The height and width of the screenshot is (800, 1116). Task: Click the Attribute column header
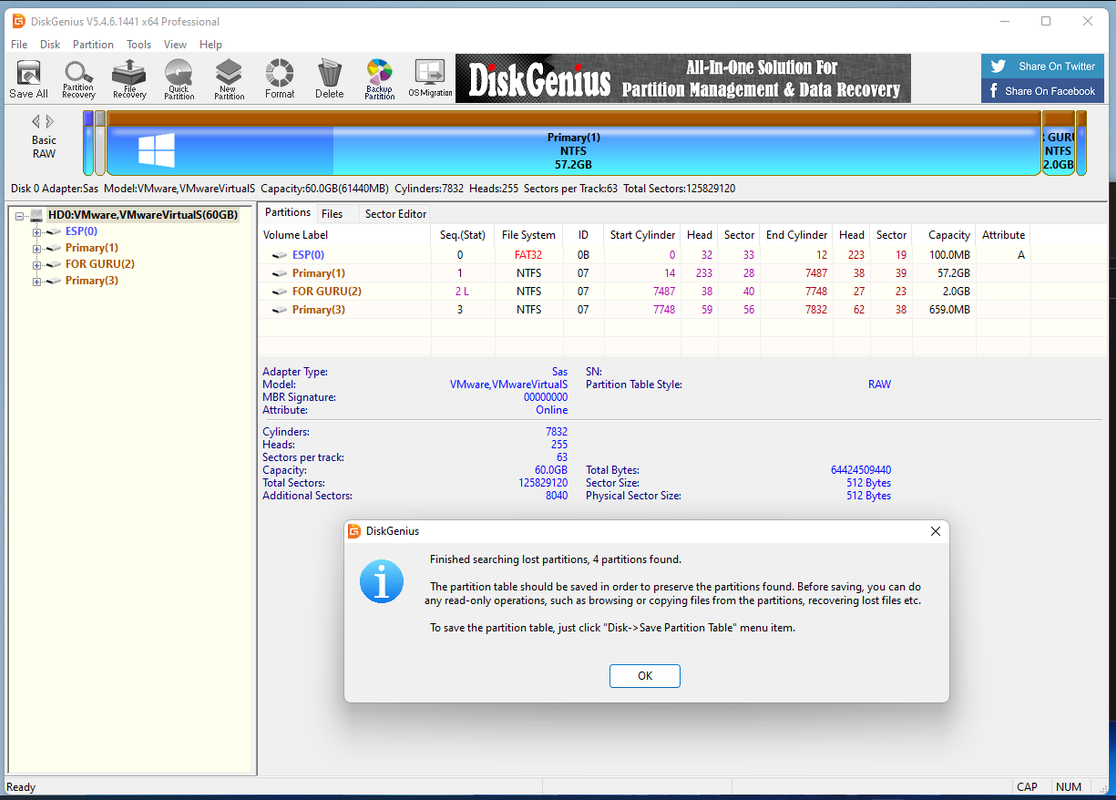pos(1004,235)
